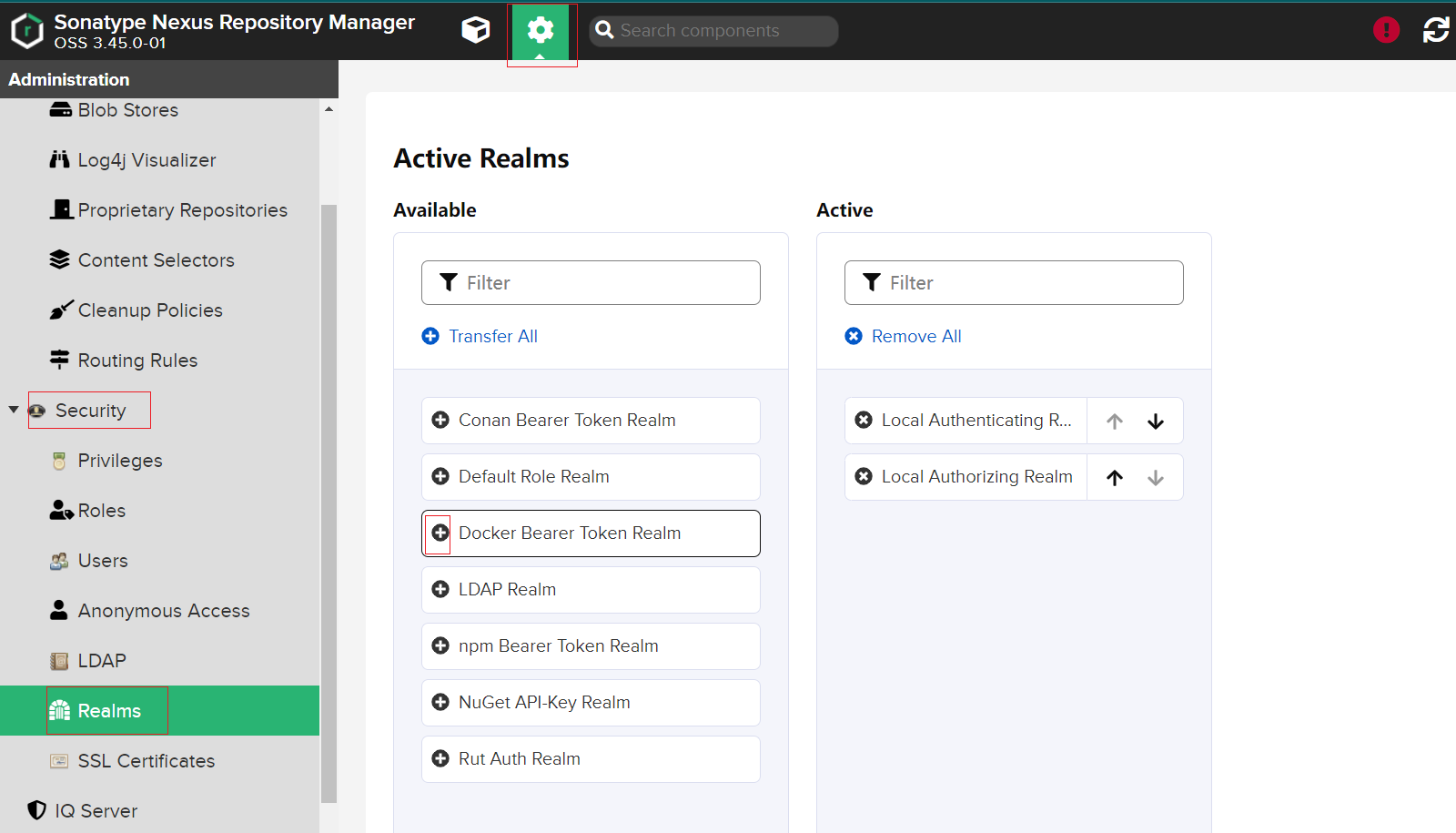Click the sidebar vertical scrollbar thumb
The height and width of the screenshot is (833, 1456).
tap(329, 503)
